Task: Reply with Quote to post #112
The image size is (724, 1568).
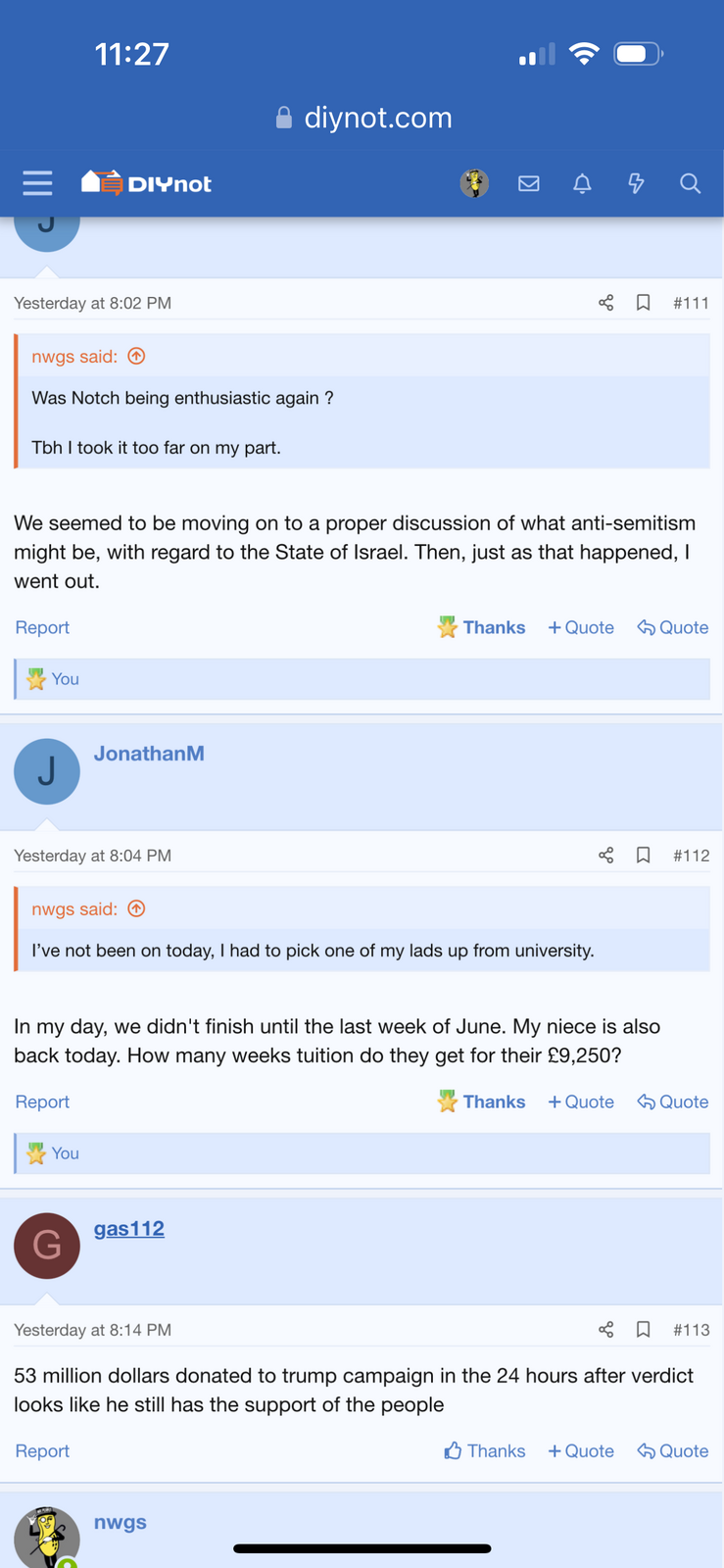Action: 673,1102
